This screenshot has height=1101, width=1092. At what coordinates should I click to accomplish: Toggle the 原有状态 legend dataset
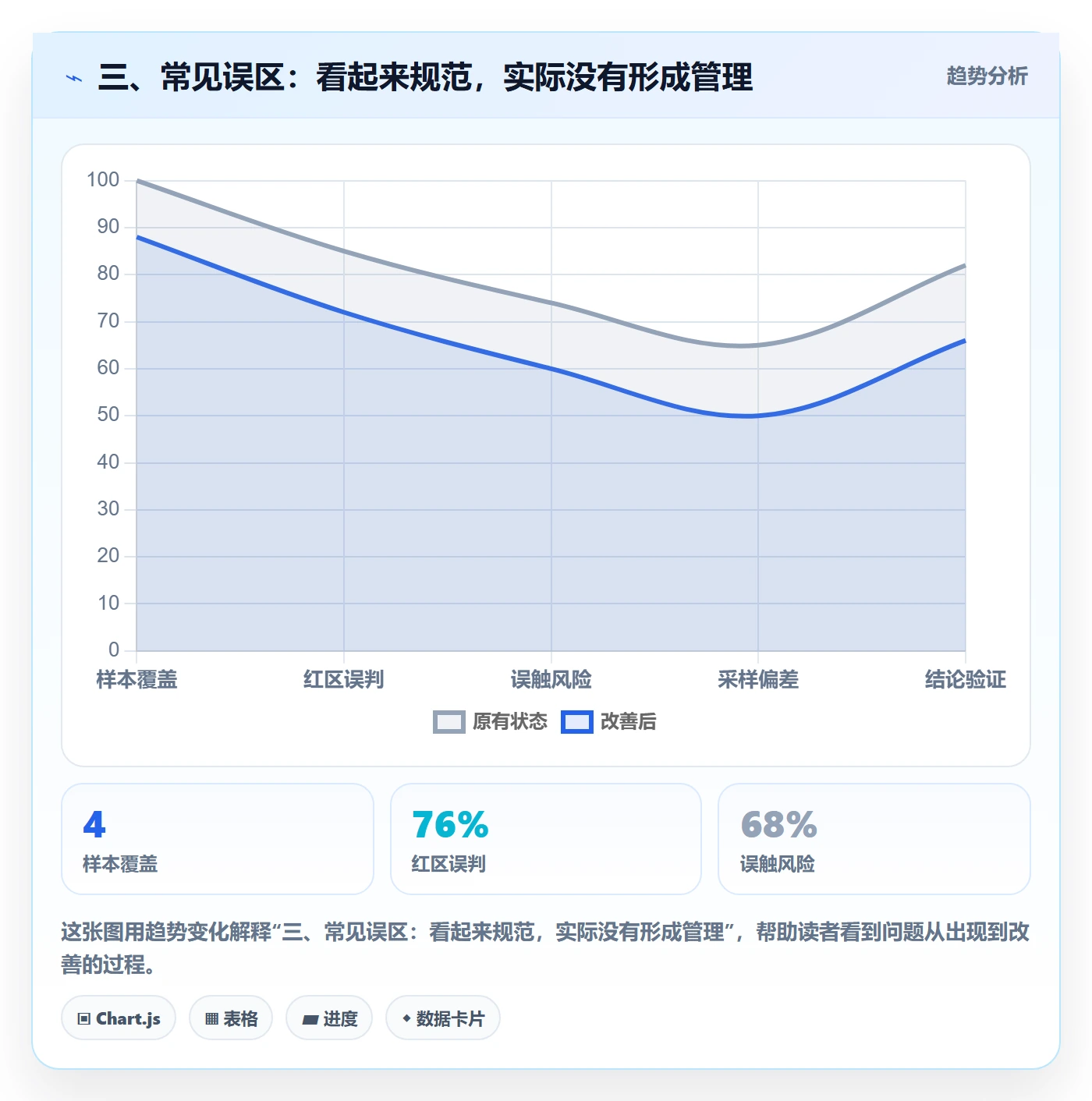tap(490, 721)
